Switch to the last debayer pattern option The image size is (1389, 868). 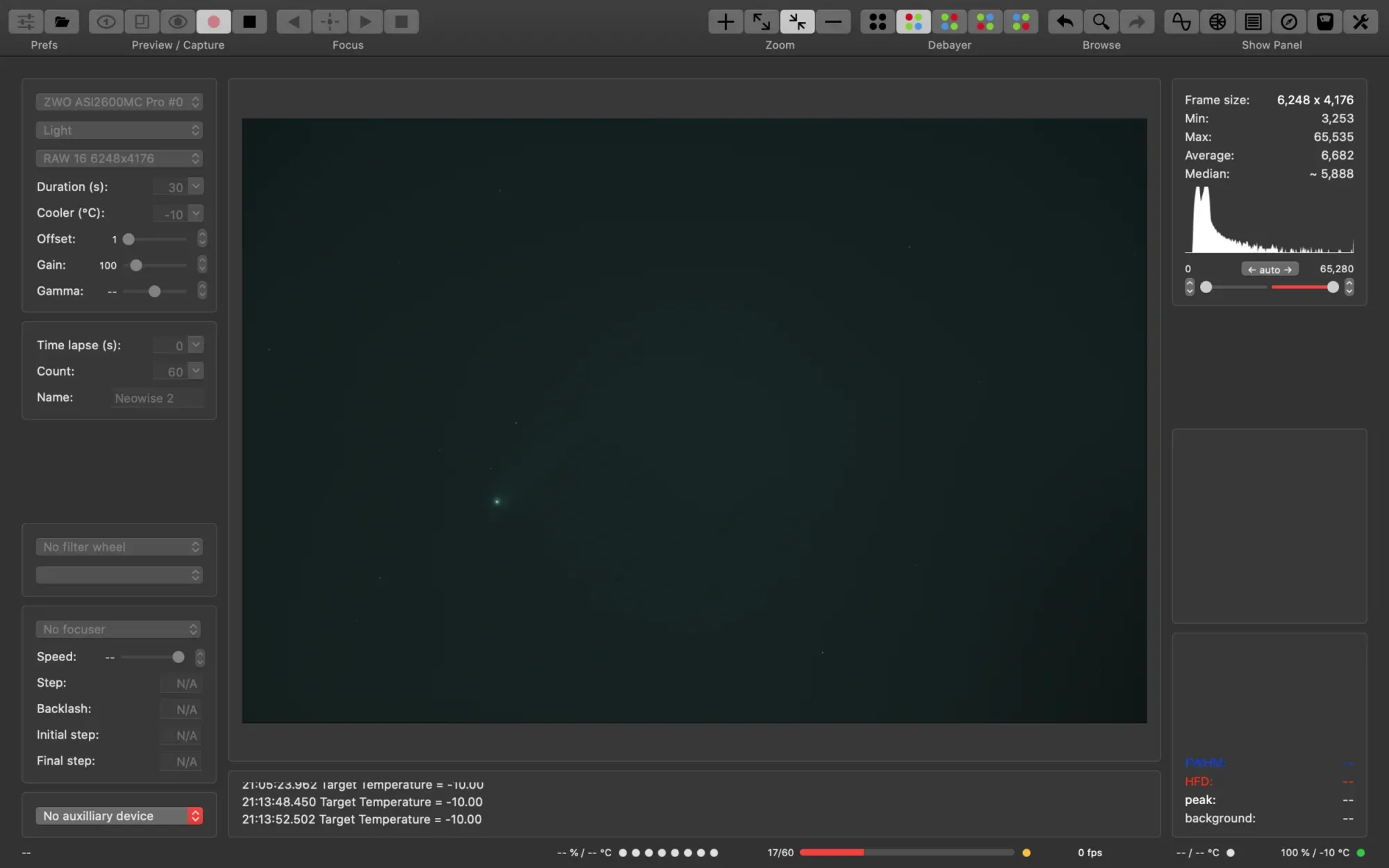[1021, 22]
